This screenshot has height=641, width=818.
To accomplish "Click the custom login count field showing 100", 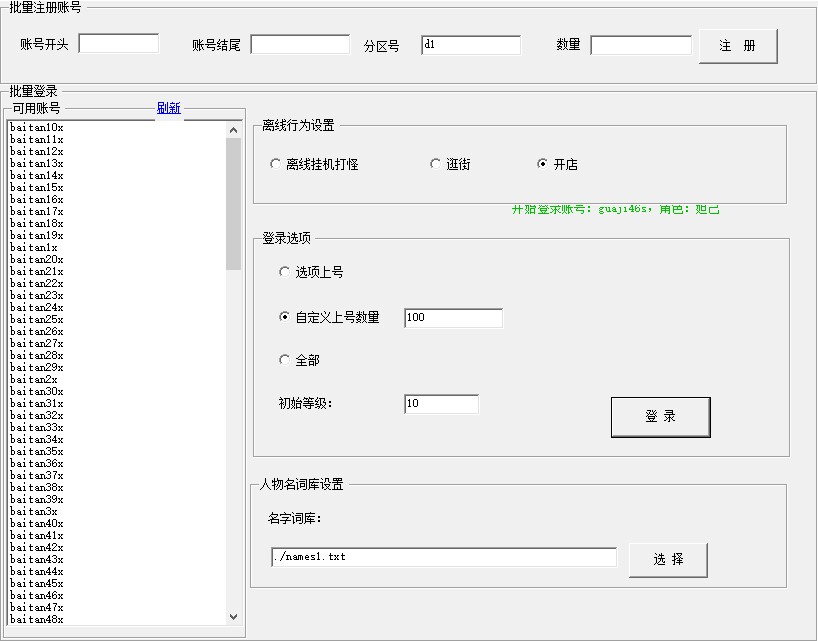I will [453, 318].
